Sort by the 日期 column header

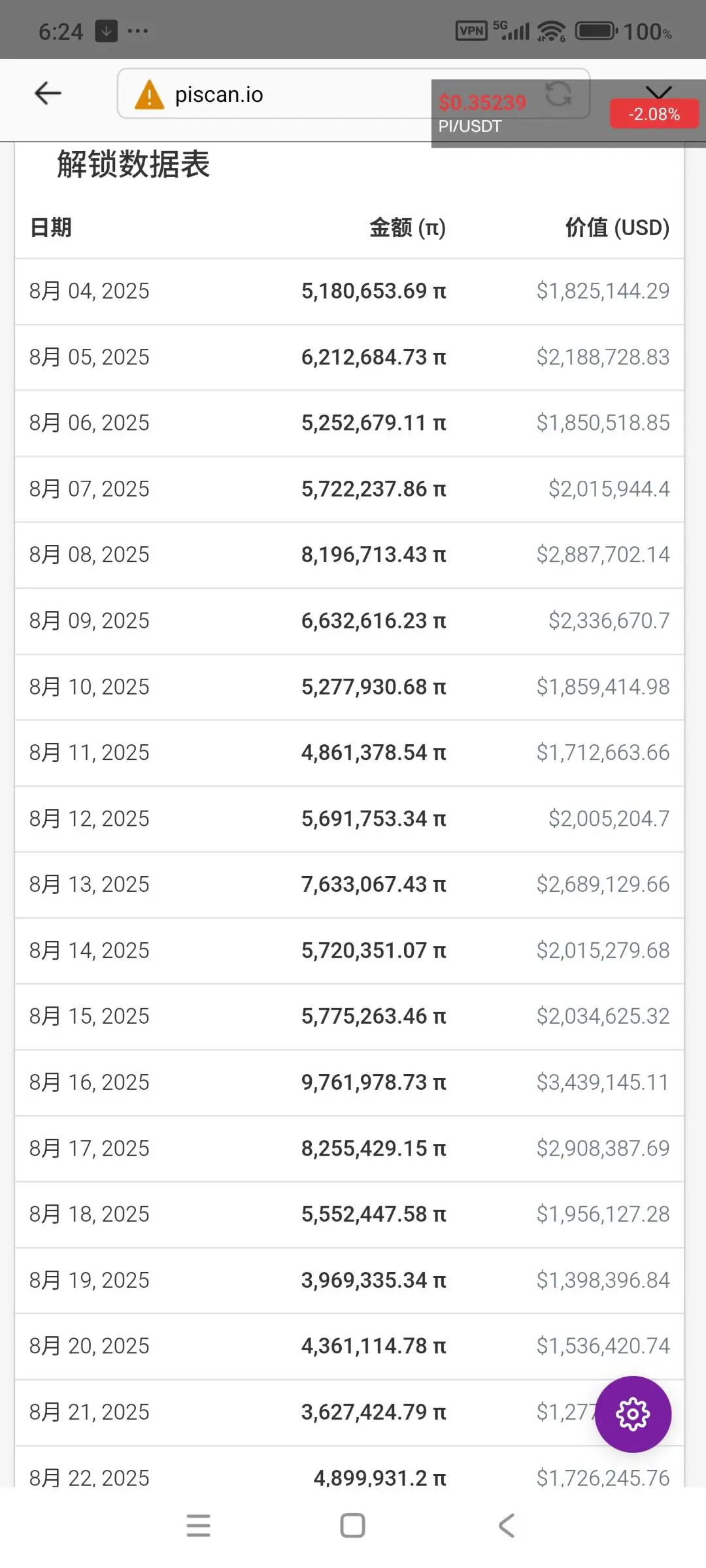coord(50,227)
